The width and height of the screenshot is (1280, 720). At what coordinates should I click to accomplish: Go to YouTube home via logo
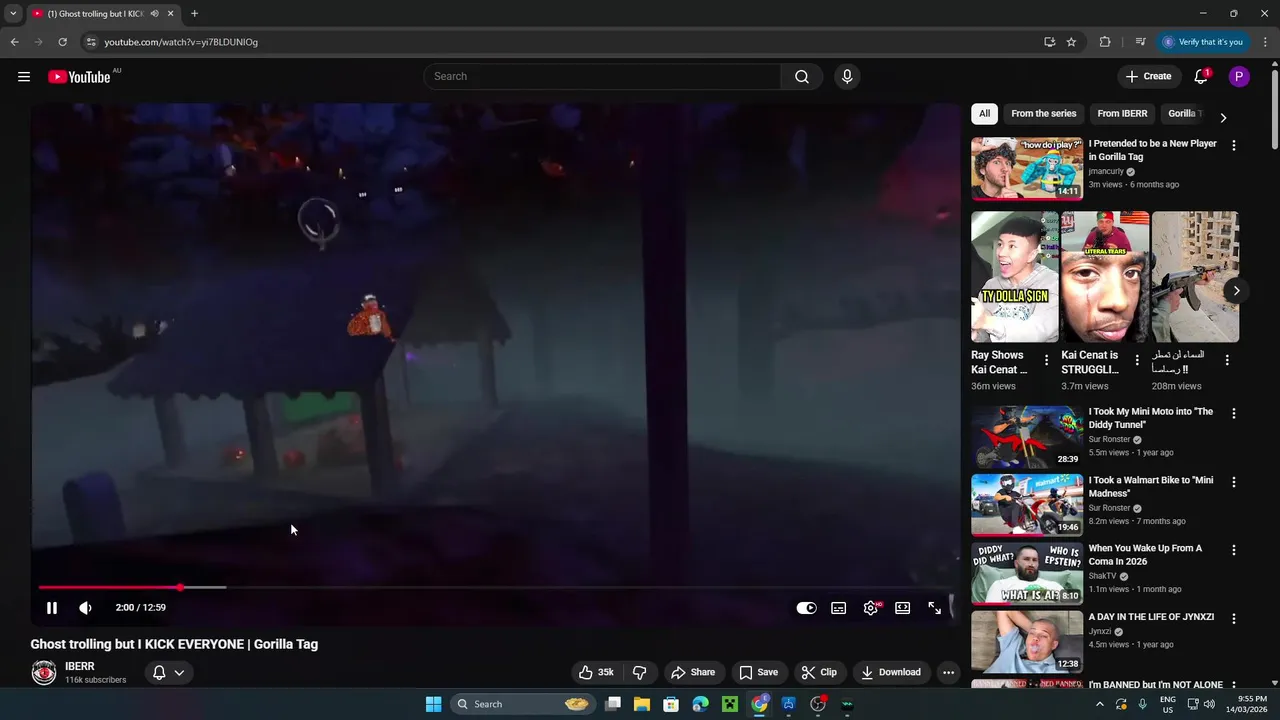79,77
